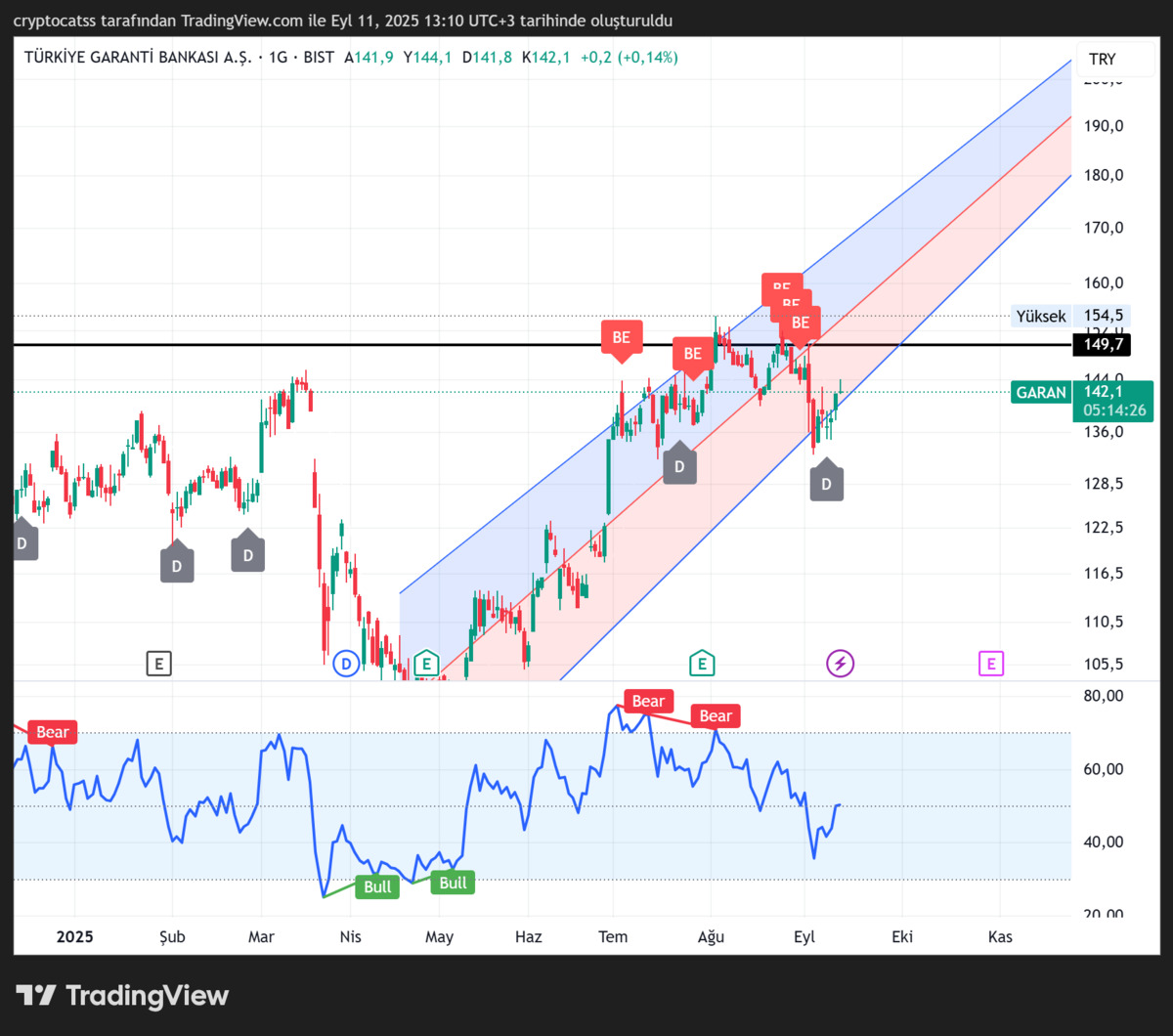This screenshot has width=1173, height=1036.
Task: Open the TRY currency selector
Action: pyautogui.click(x=1103, y=59)
